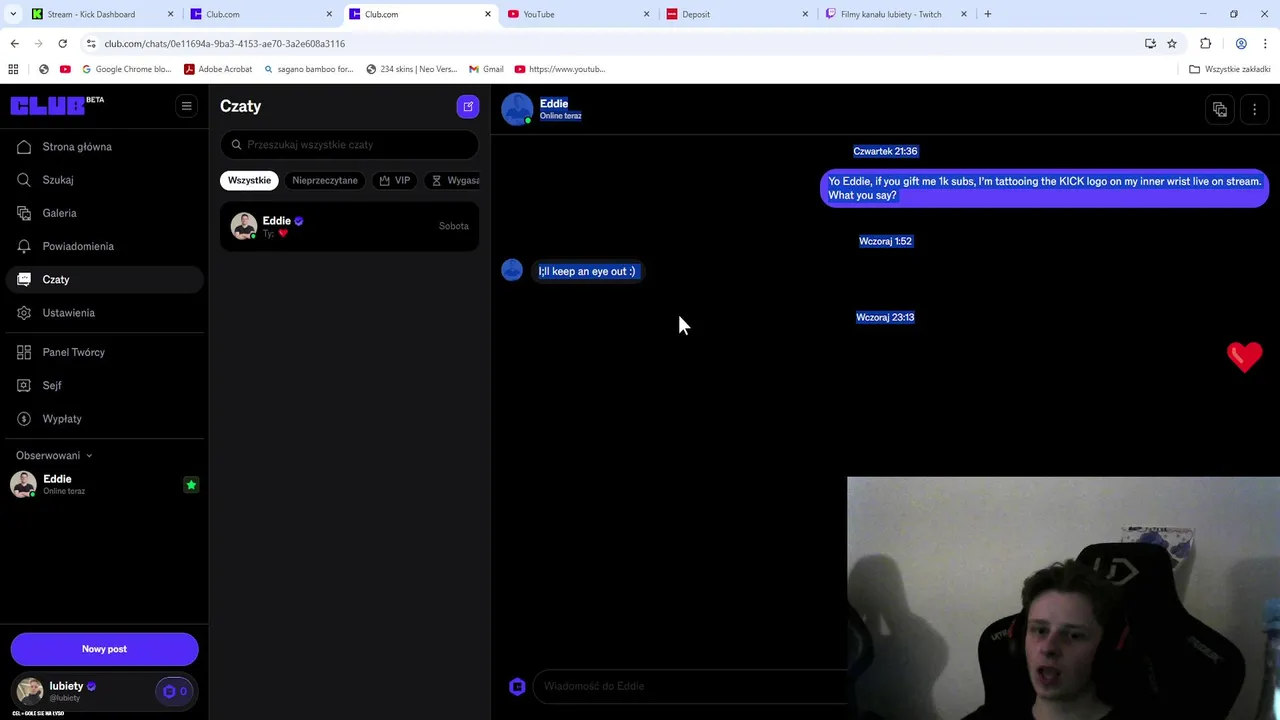
Task: Close the first Club.com tab
Action: (x=329, y=14)
